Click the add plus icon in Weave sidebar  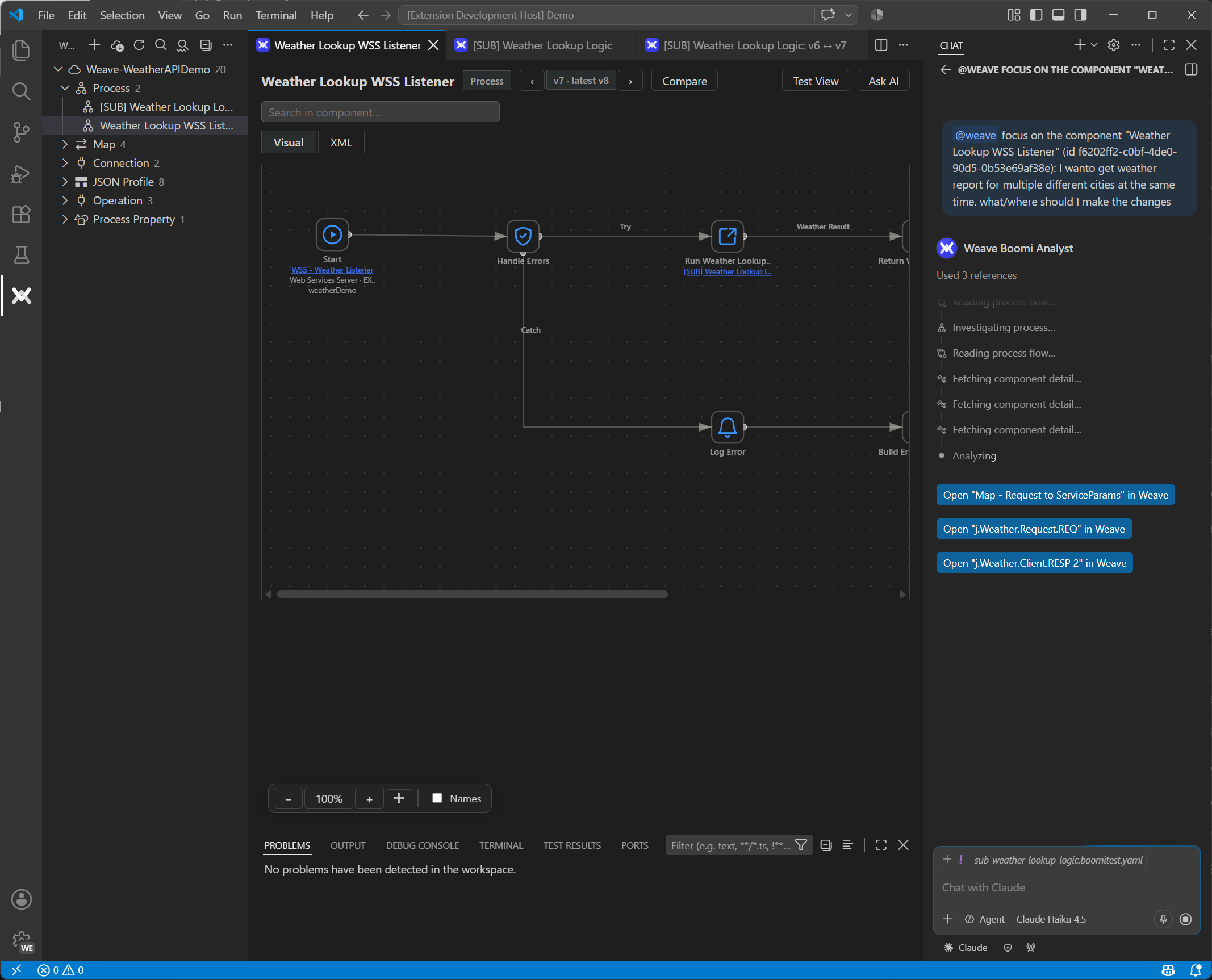point(94,45)
